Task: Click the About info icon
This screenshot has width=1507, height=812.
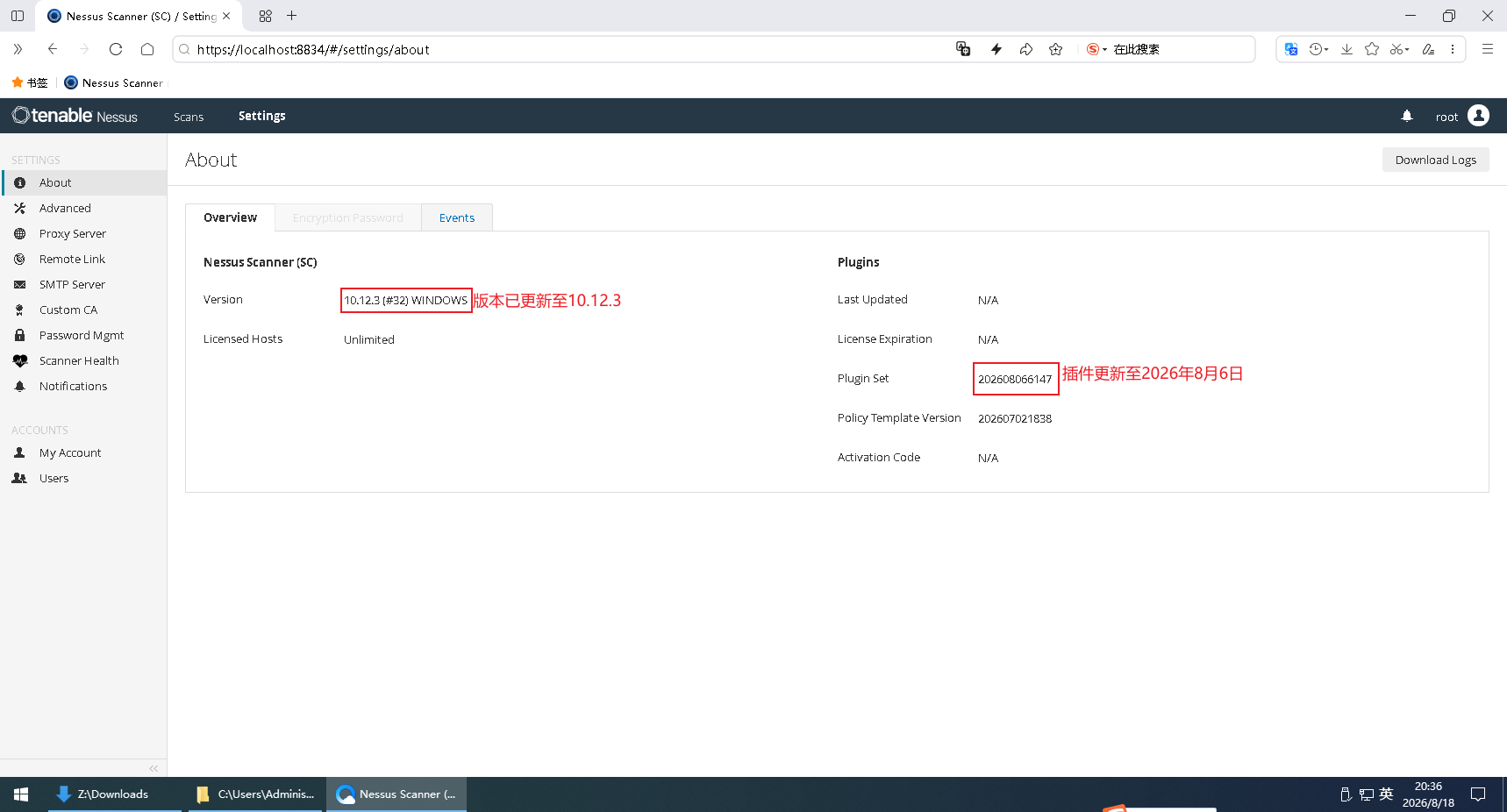Action: (x=19, y=182)
